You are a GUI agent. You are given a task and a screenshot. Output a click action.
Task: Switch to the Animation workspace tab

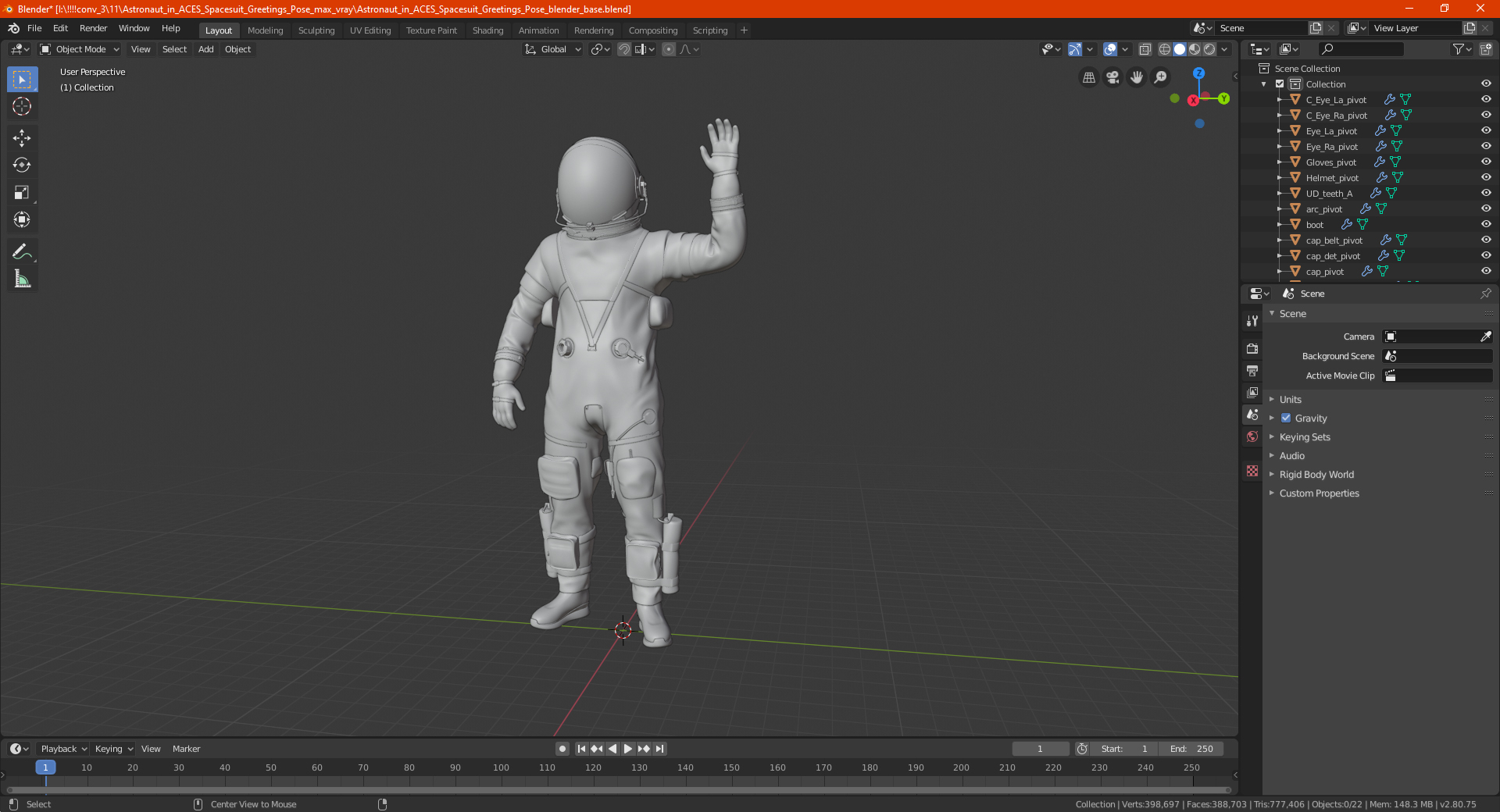[x=538, y=30]
